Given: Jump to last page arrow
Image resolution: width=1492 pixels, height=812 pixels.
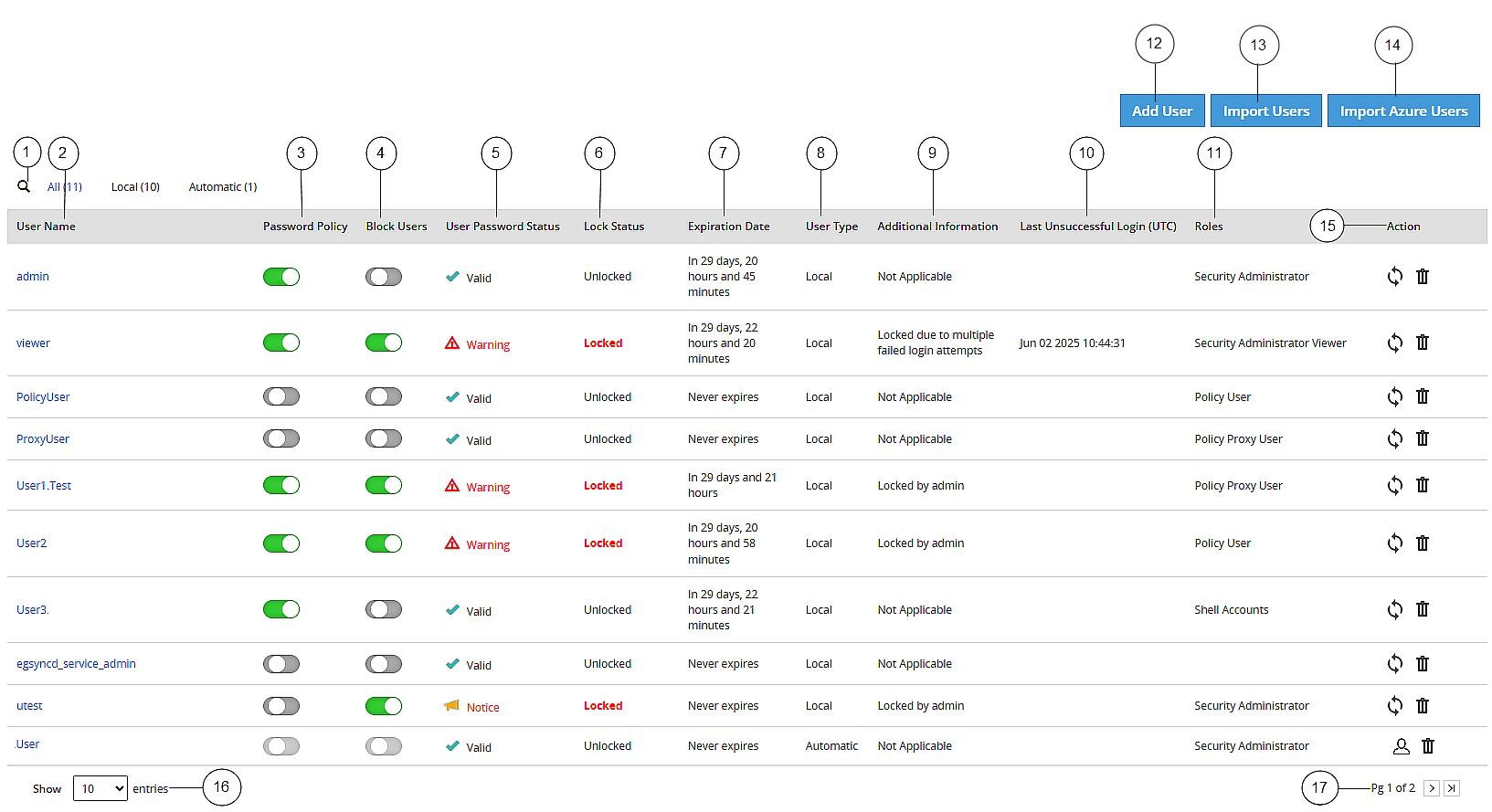Looking at the screenshot, I should click(x=1452, y=788).
